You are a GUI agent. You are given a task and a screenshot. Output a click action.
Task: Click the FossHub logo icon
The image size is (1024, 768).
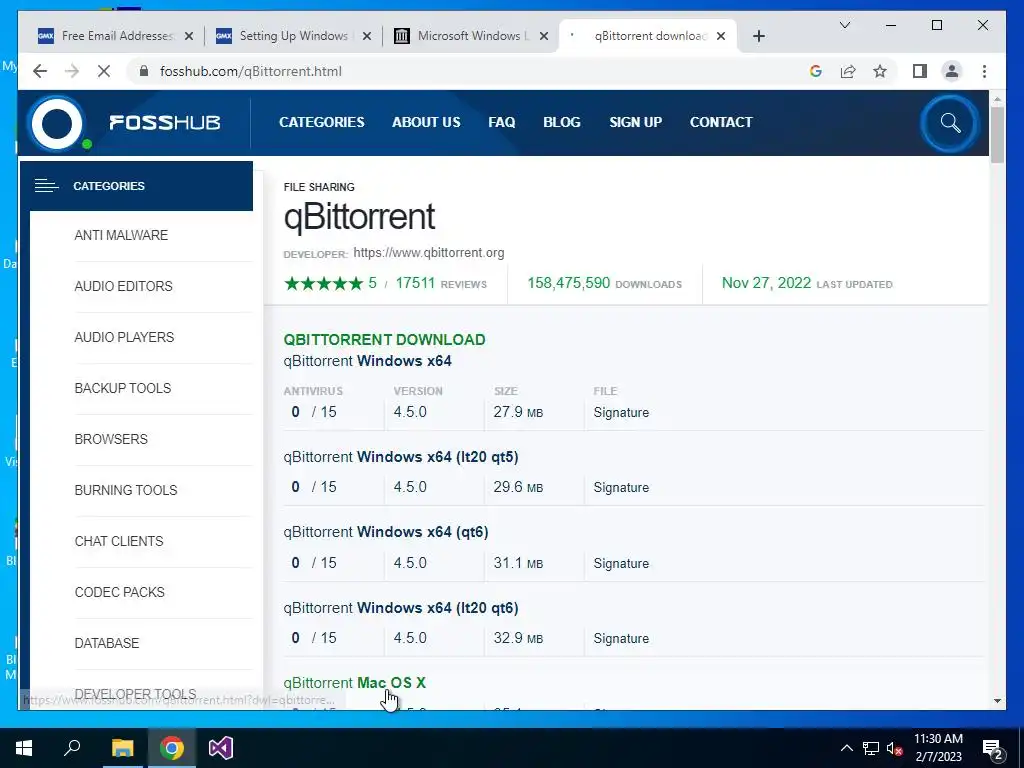pos(57,123)
